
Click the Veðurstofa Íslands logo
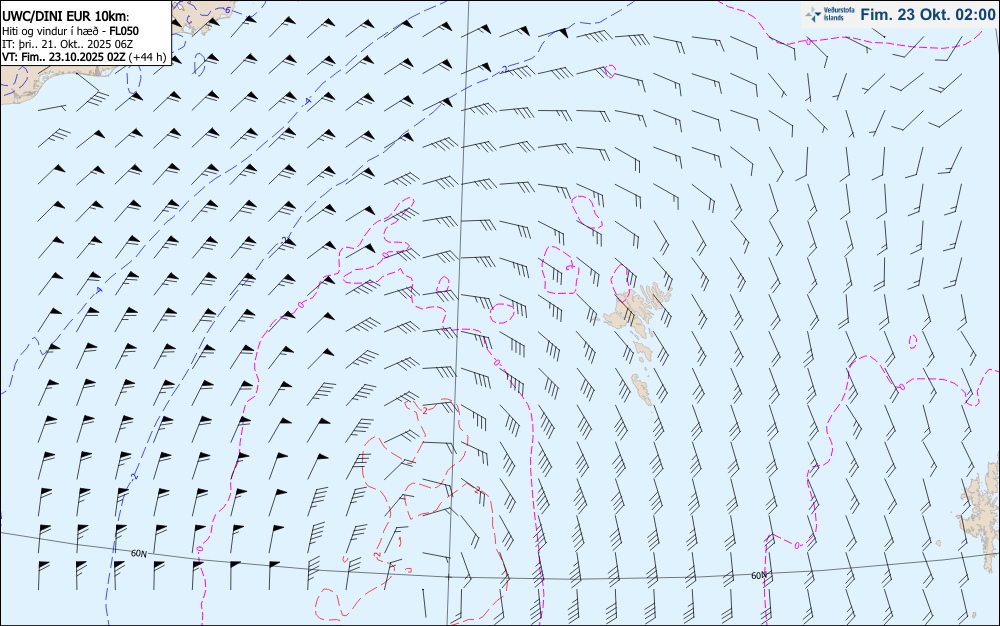(x=830, y=14)
